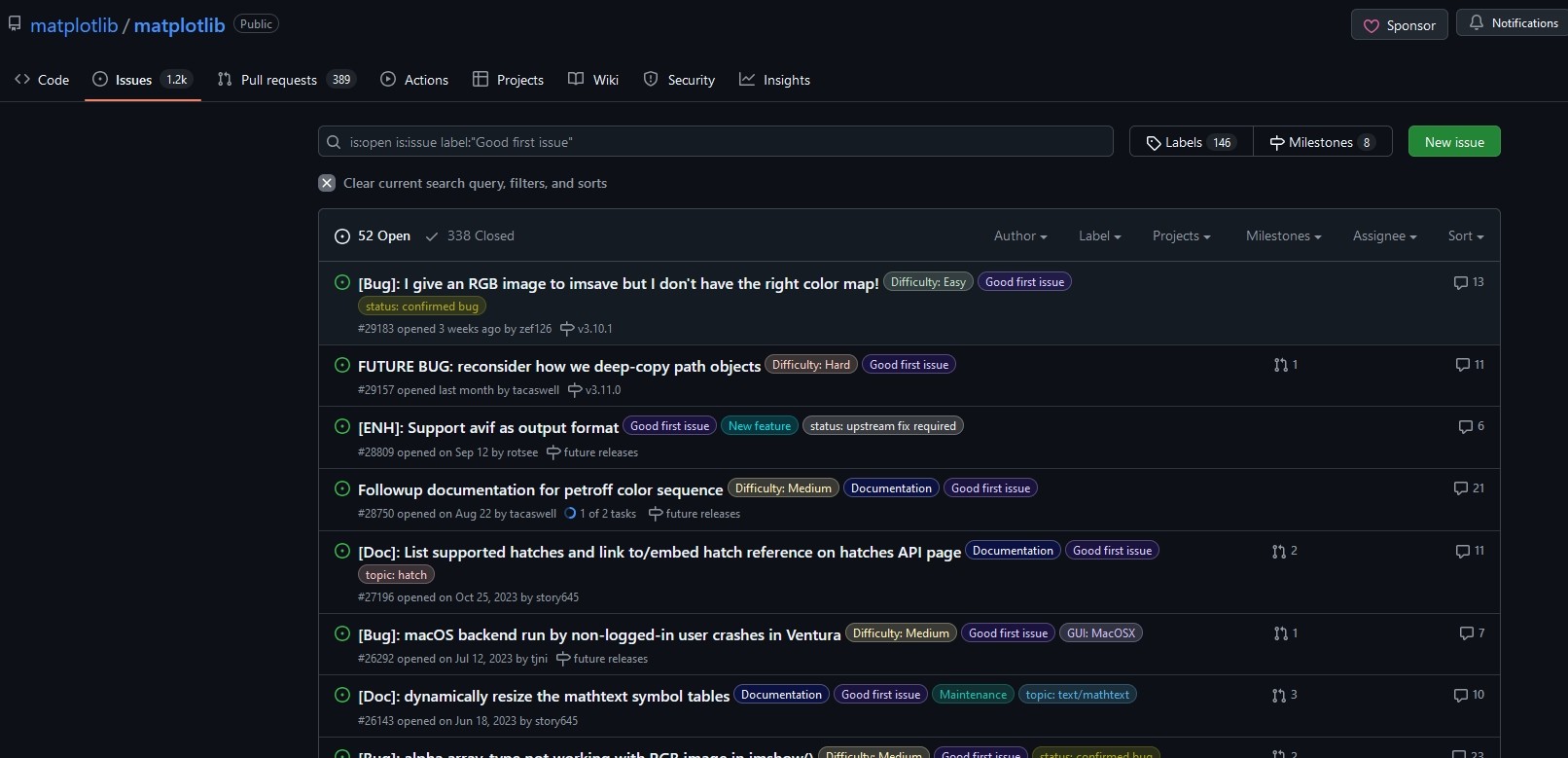Open the 11 comments on the FUTURE BUG issue

tap(1470, 365)
